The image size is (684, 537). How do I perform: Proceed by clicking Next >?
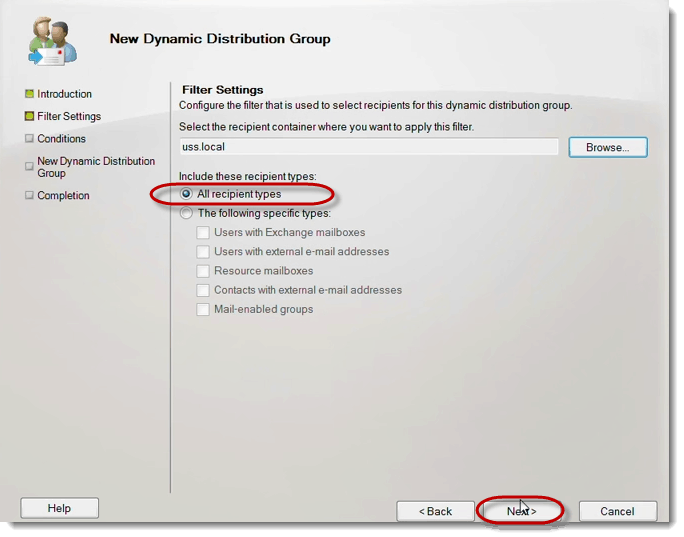click(x=521, y=511)
